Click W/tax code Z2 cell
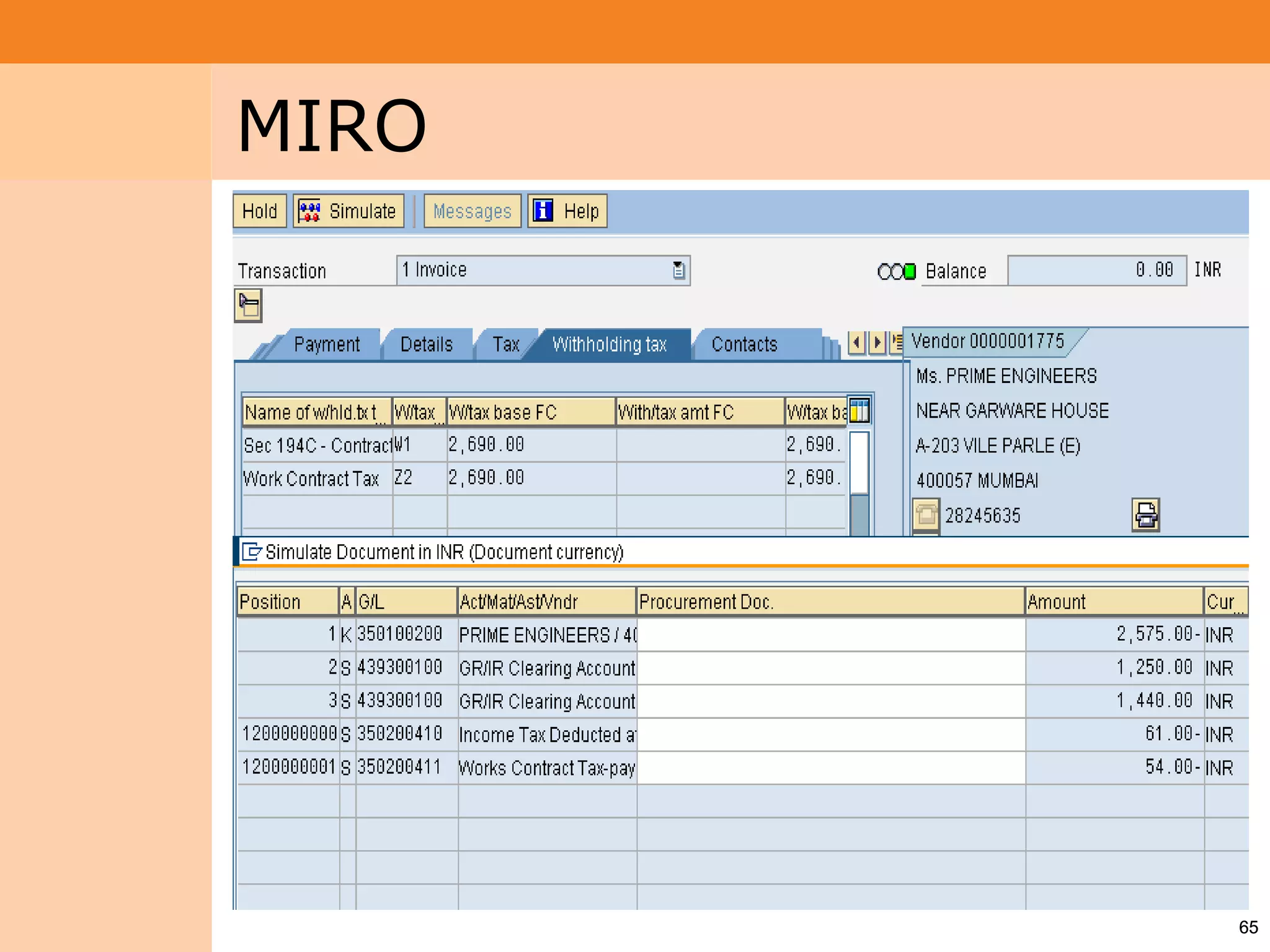1270x952 pixels. (420, 478)
